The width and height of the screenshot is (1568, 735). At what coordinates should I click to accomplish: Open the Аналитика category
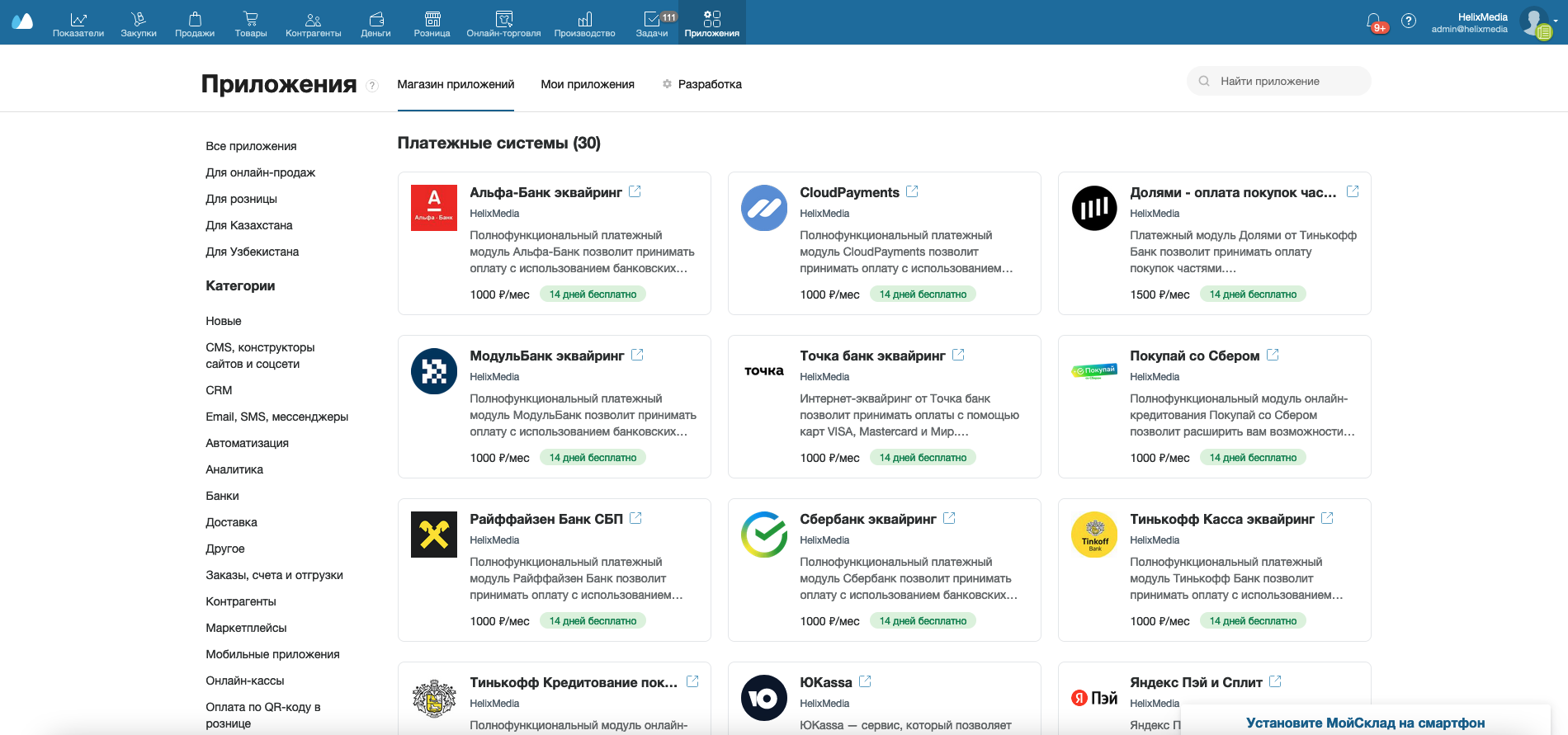click(x=234, y=469)
